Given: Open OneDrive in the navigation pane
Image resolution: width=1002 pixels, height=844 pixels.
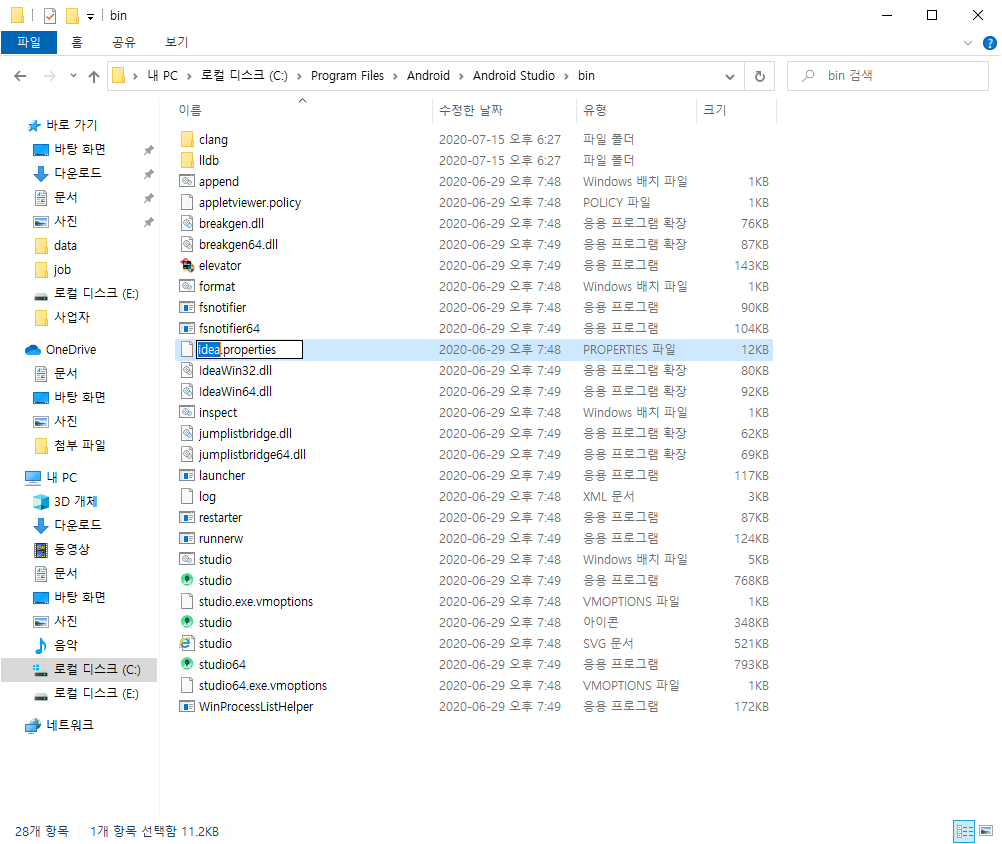Looking at the screenshot, I should (70, 349).
